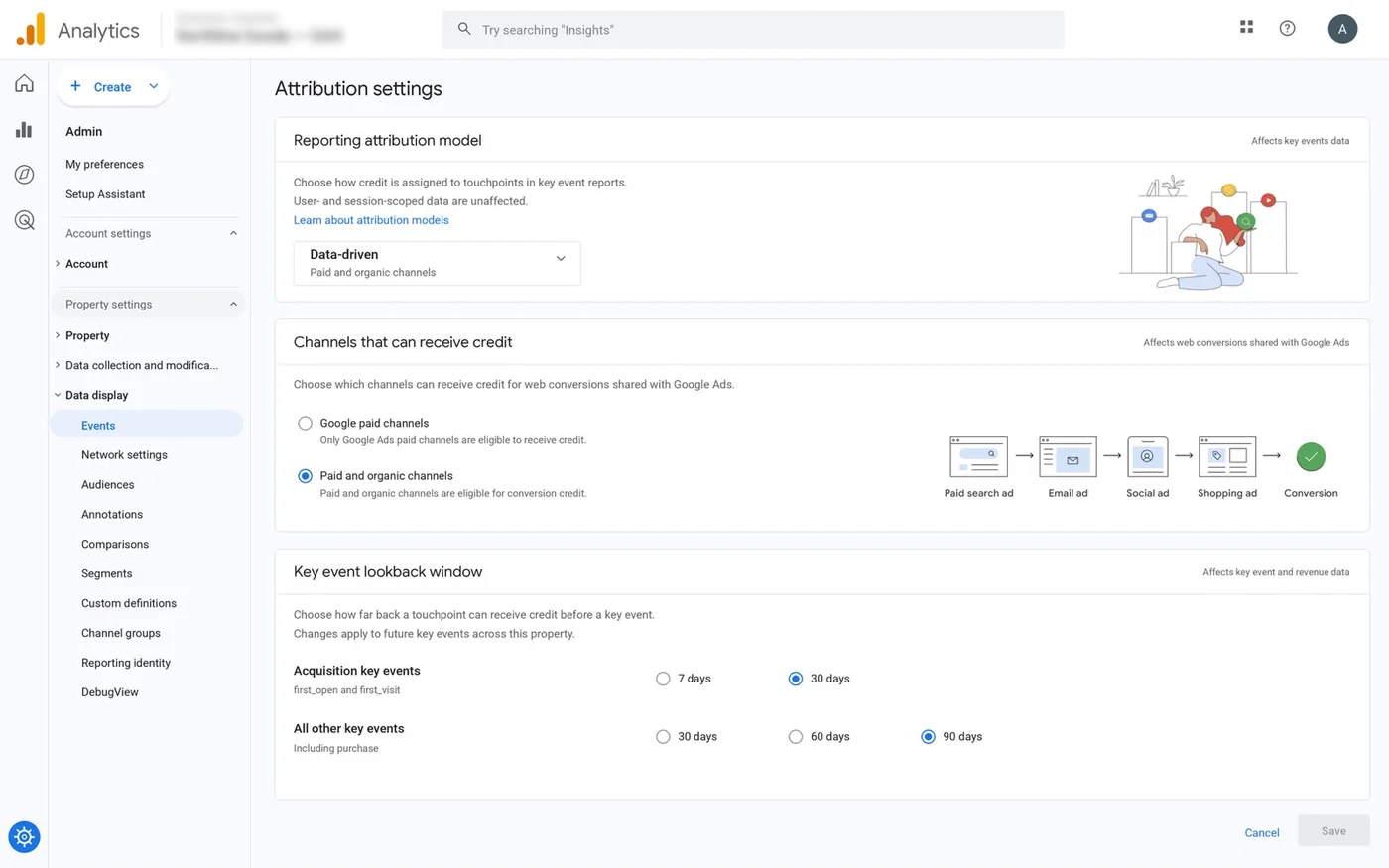Open Segments menu item
The height and width of the screenshot is (868, 1389).
click(x=107, y=574)
